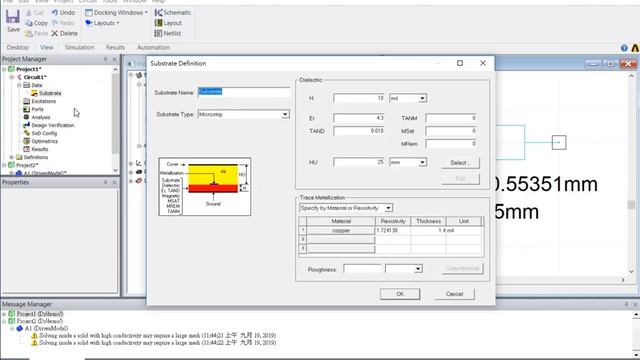This screenshot has height=360, width=640.
Task: Select the first mesh warning message
Action: pos(158,336)
